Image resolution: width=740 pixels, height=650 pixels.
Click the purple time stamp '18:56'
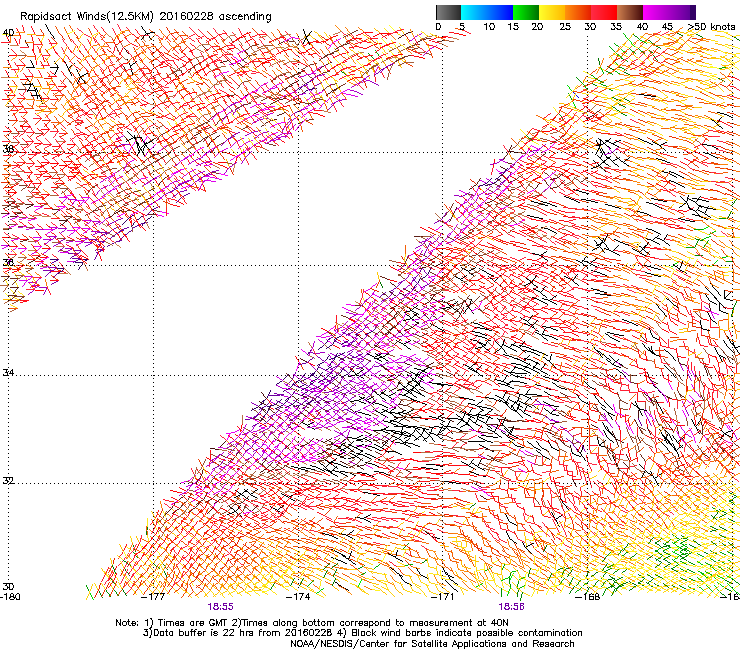click(x=512, y=607)
